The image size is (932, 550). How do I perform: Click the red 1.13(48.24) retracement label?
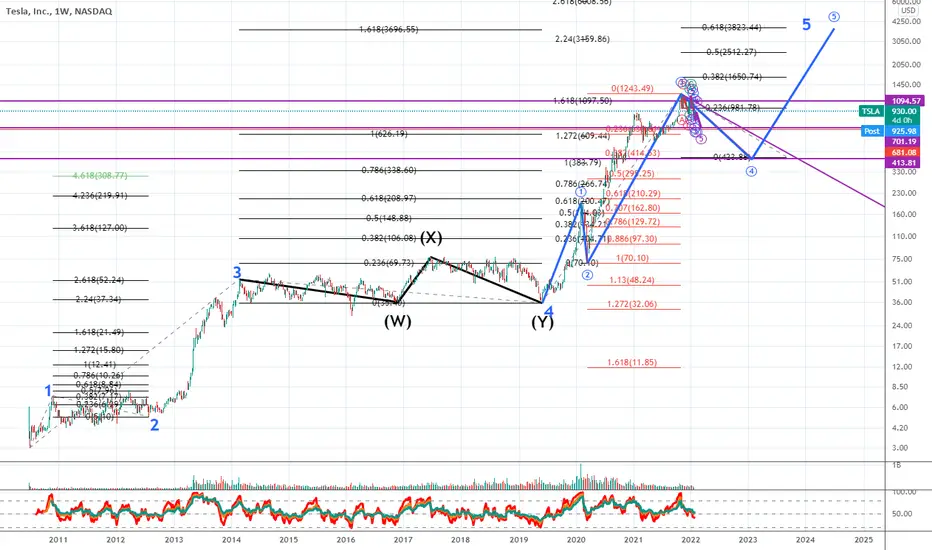pos(632,280)
